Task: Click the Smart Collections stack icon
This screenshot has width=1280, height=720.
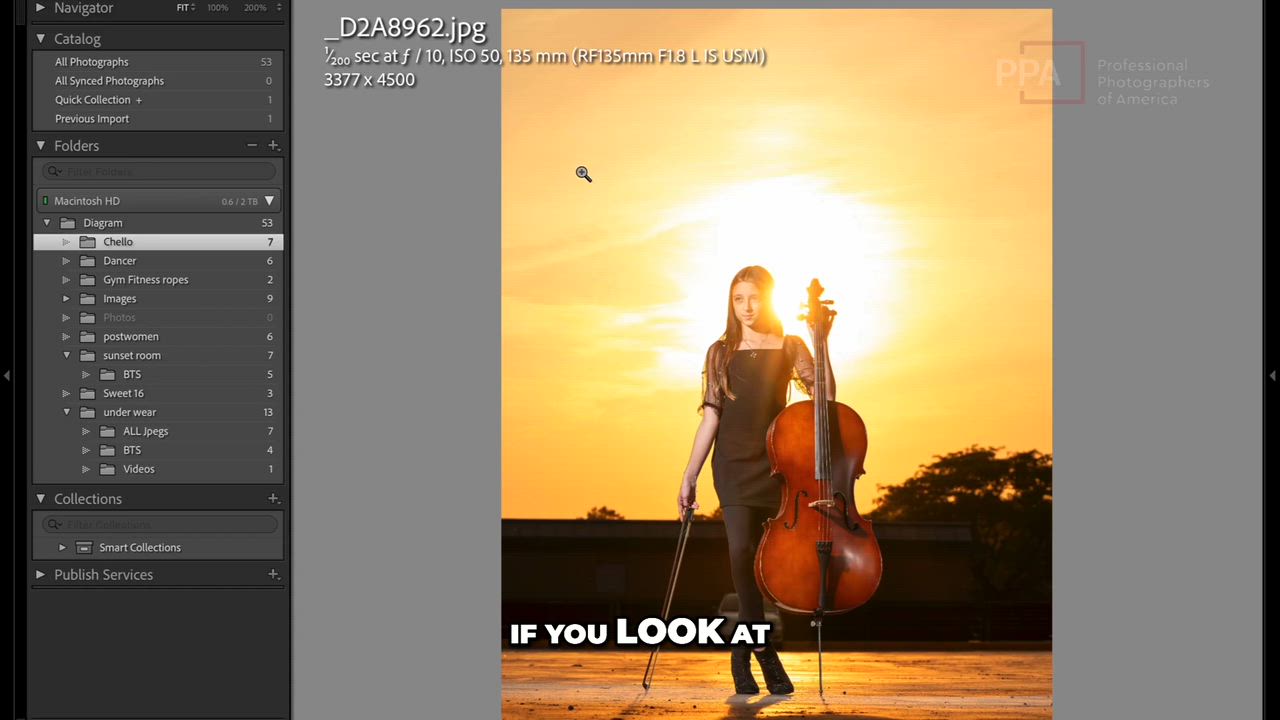Action: [x=84, y=548]
